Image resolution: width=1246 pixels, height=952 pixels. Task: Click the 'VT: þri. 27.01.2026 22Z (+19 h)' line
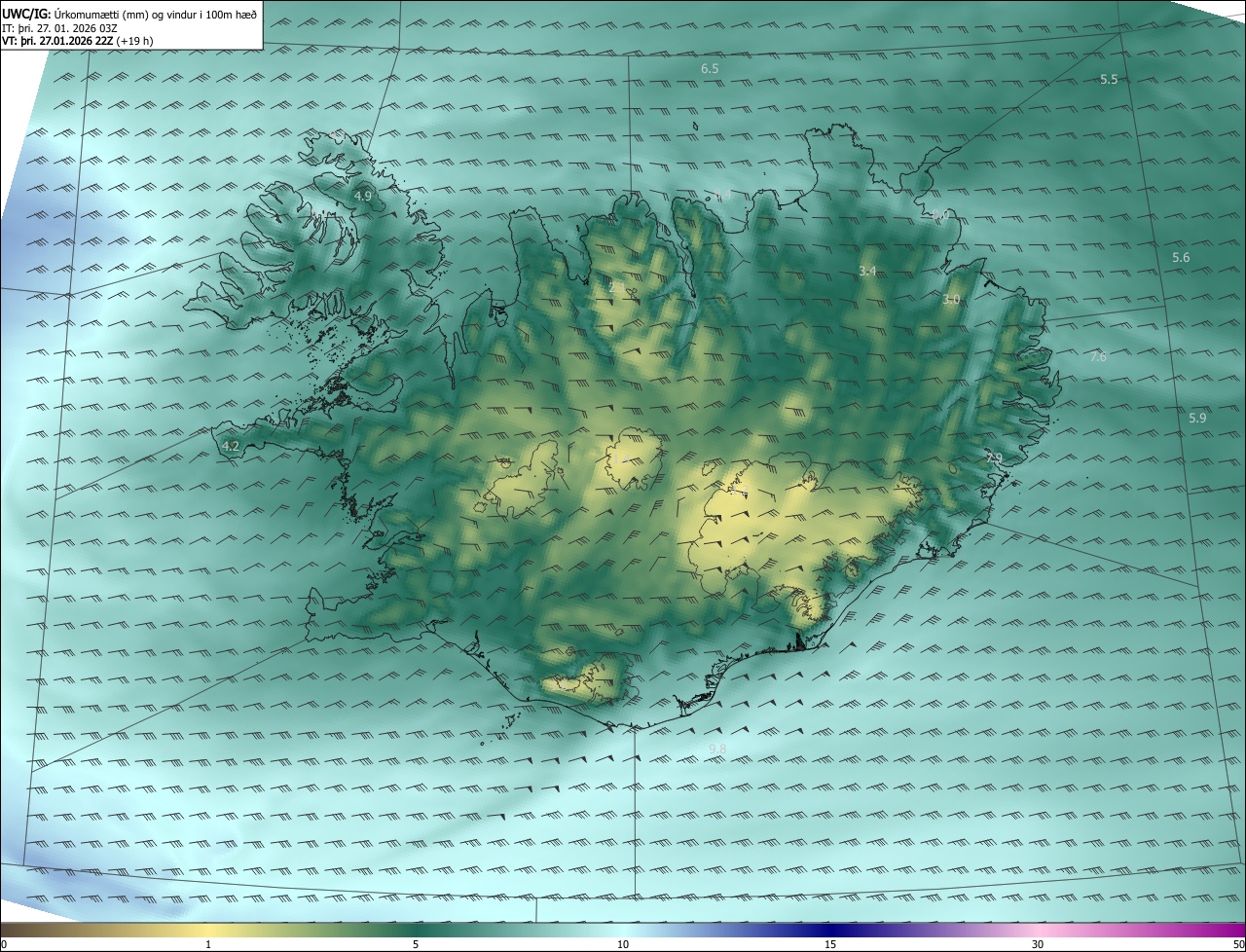(x=77, y=41)
